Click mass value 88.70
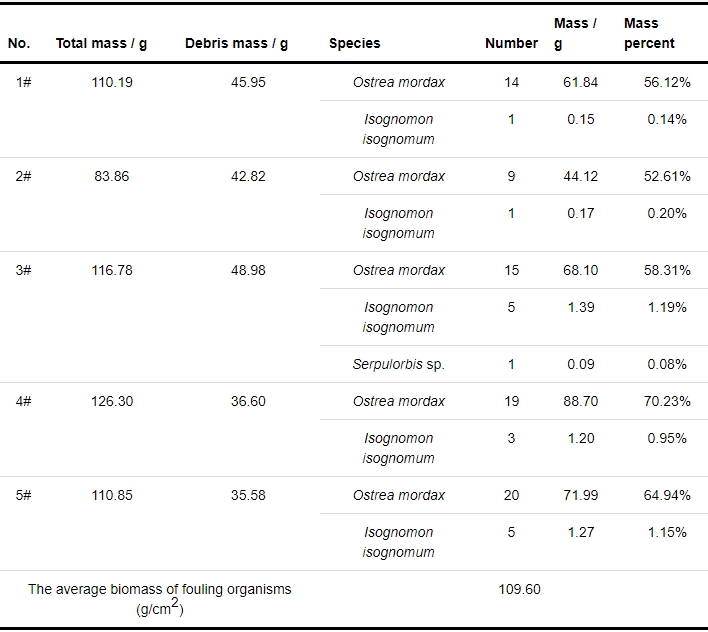Image resolution: width=708 pixels, height=632 pixels. click(581, 401)
